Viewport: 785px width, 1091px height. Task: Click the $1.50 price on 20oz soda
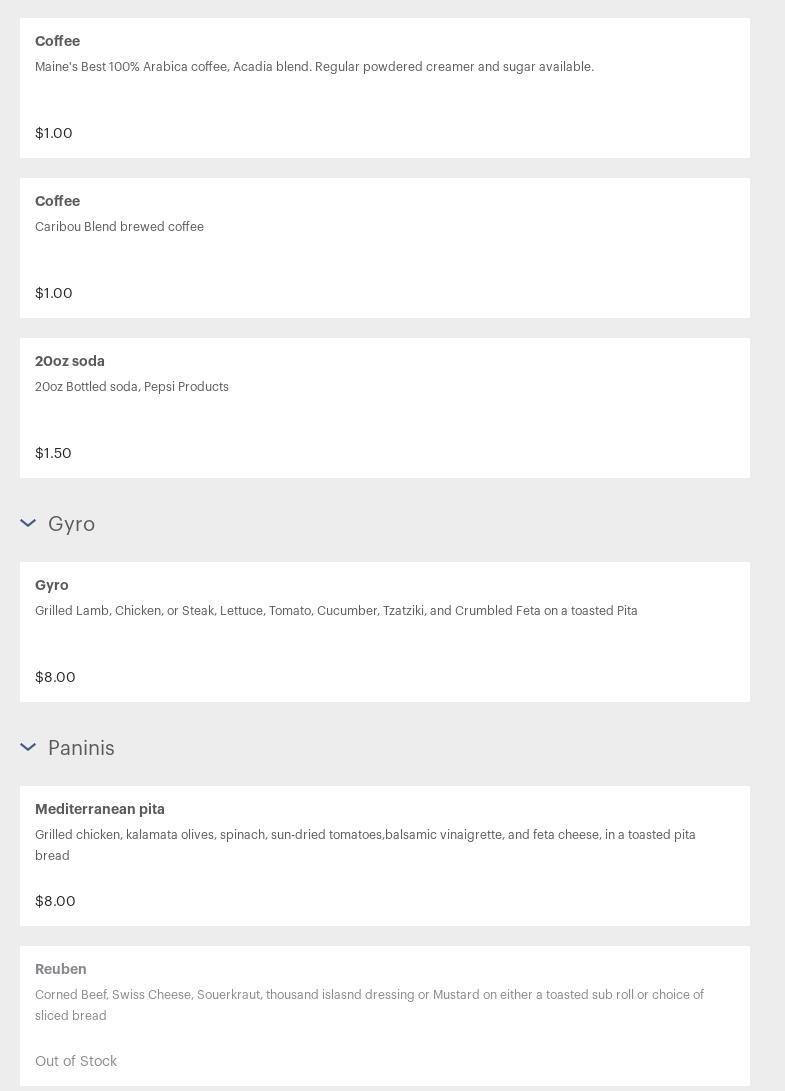pos(53,453)
